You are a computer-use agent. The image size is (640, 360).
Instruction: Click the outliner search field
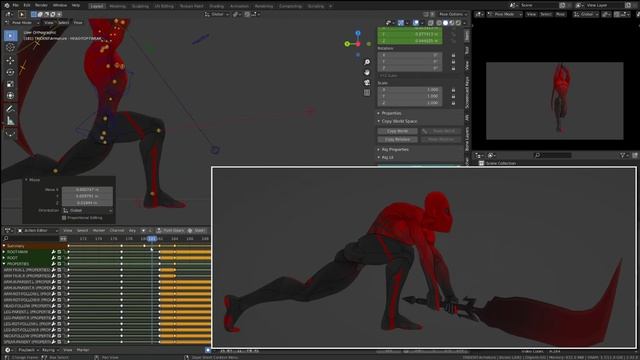553,156
